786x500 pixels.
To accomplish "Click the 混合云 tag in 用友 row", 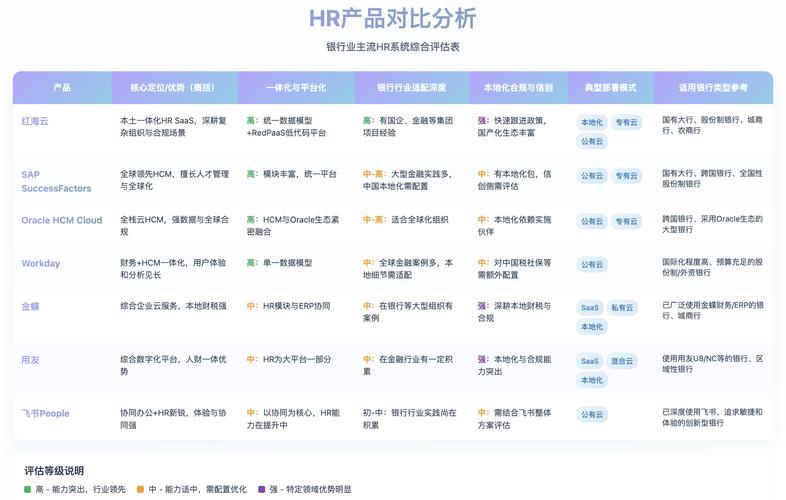I will (x=622, y=361).
